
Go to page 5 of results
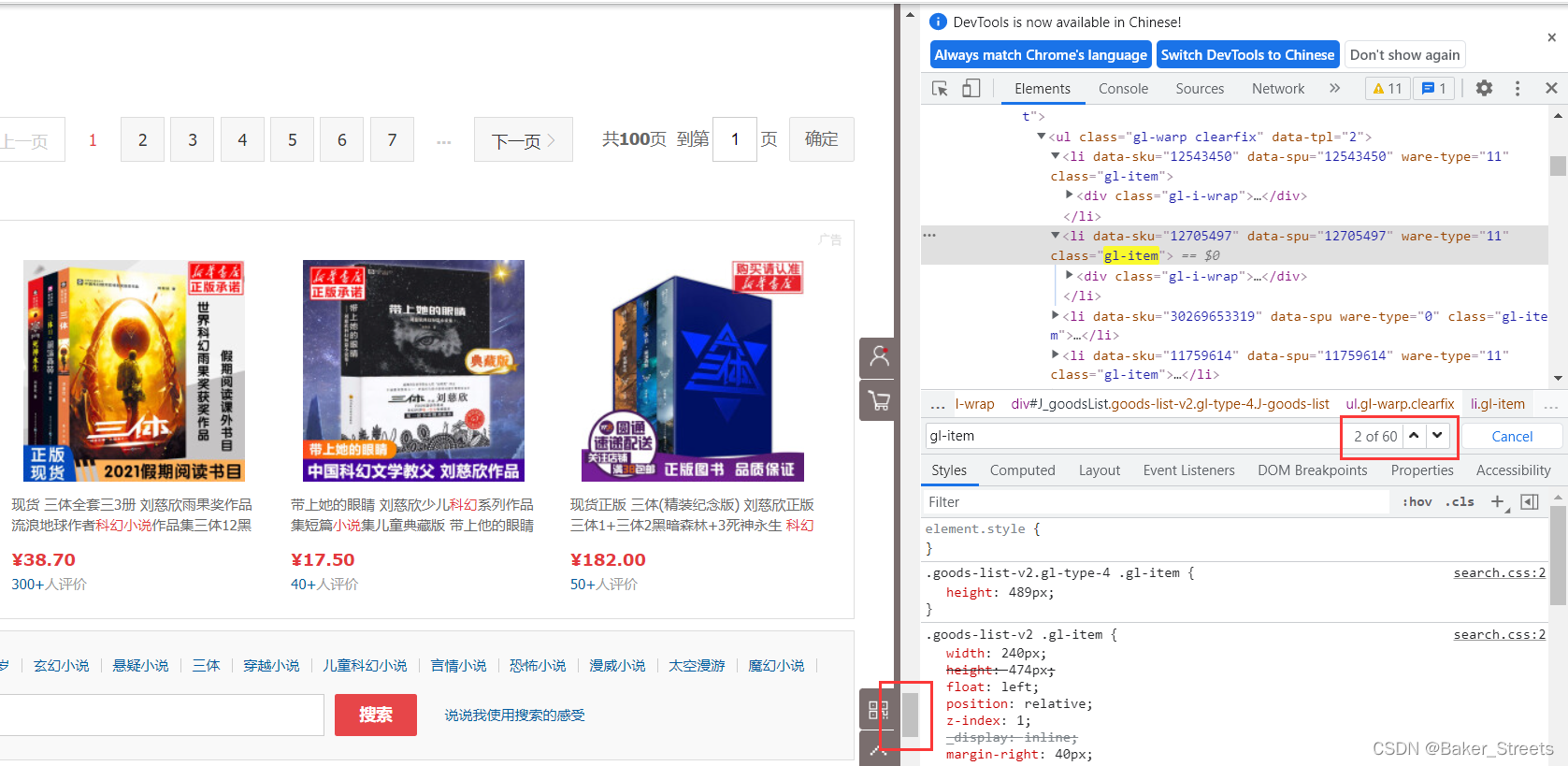point(292,139)
